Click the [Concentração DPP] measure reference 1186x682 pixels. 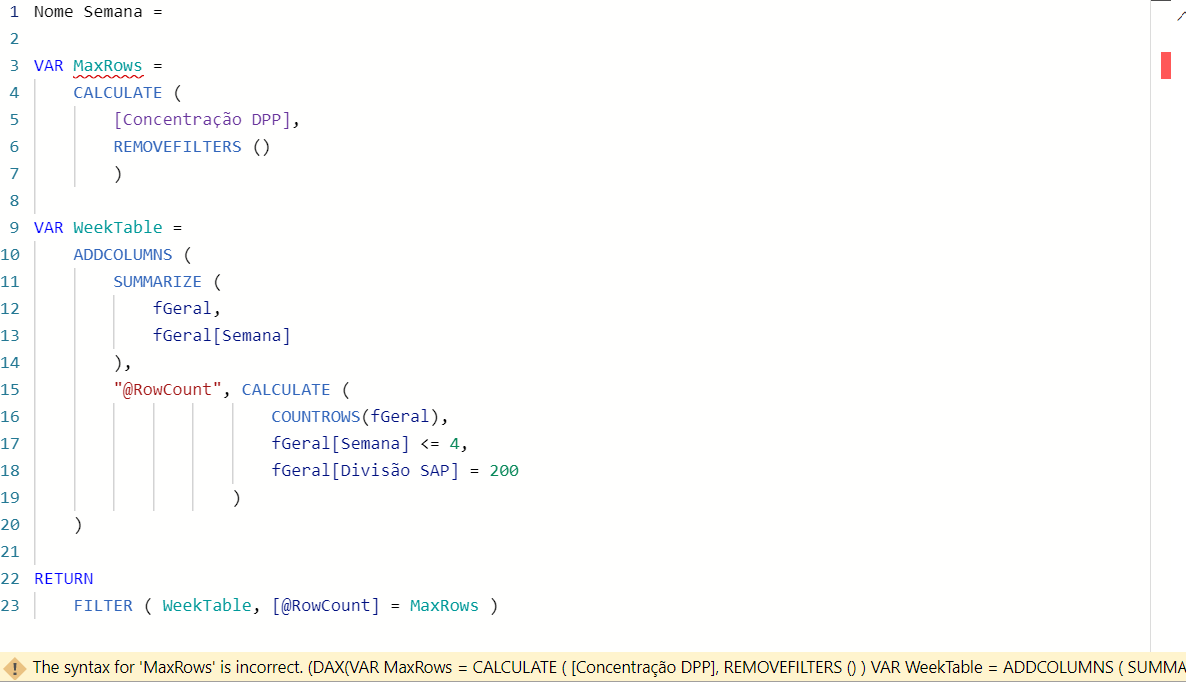coord(202,119)
